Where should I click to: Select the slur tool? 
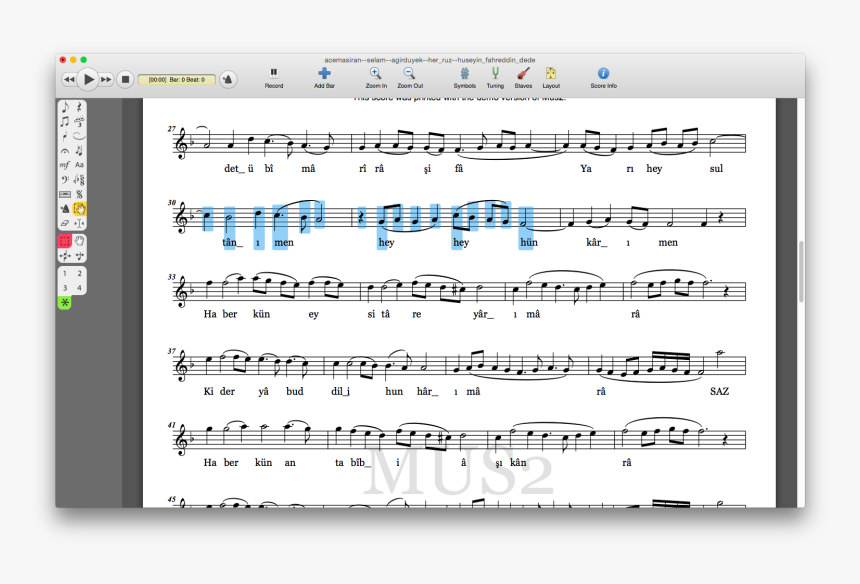80,135
